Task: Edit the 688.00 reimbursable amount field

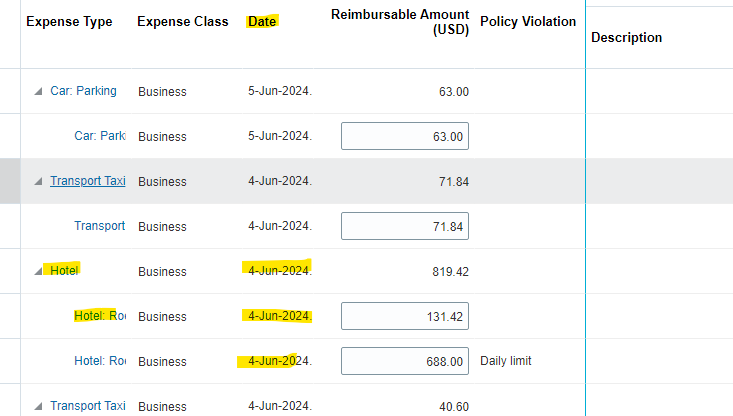Action: [405, 361]
